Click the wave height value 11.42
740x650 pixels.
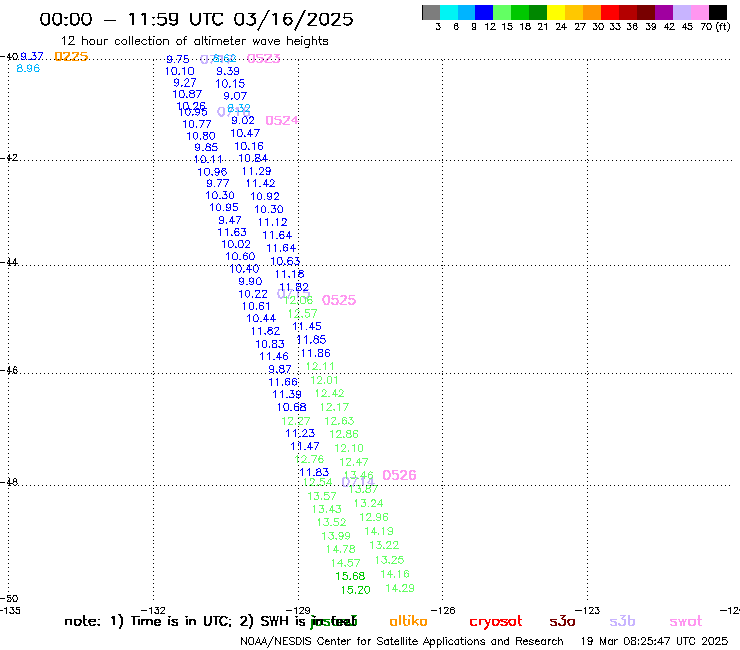(261, 184)
